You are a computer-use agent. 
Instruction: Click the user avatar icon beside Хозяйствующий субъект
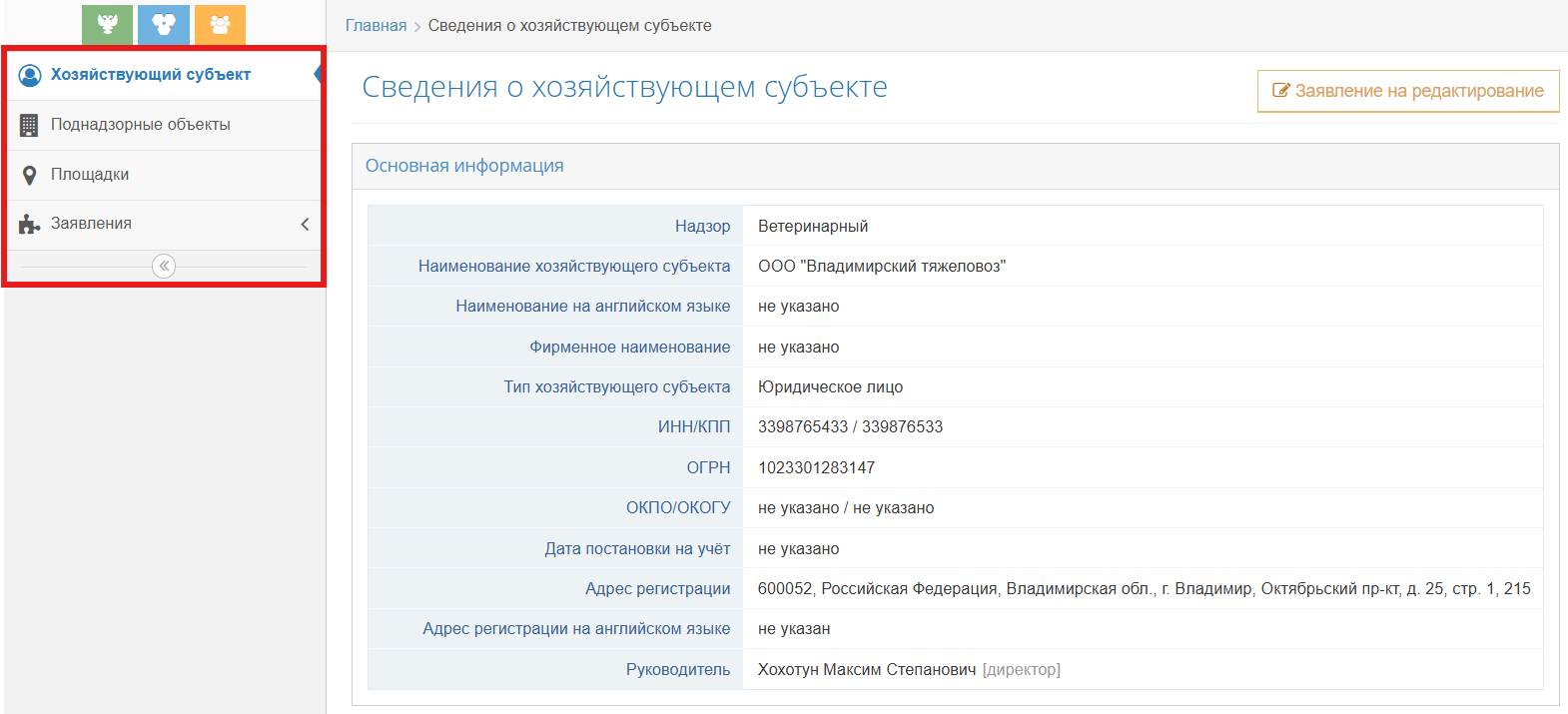click(30, 75)
